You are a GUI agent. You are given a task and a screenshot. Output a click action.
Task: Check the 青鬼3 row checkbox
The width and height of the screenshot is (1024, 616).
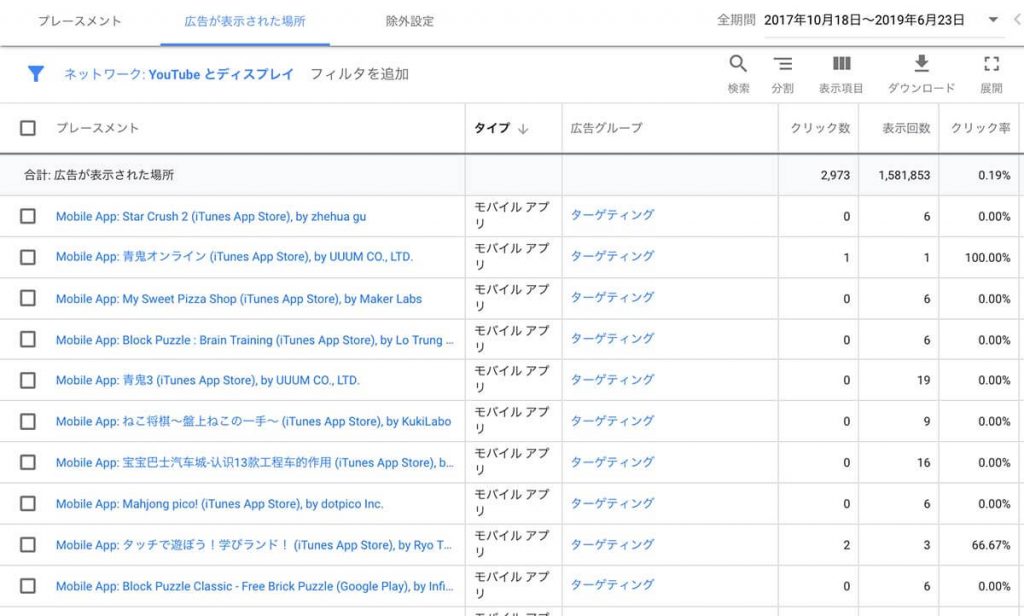[27, 380]
